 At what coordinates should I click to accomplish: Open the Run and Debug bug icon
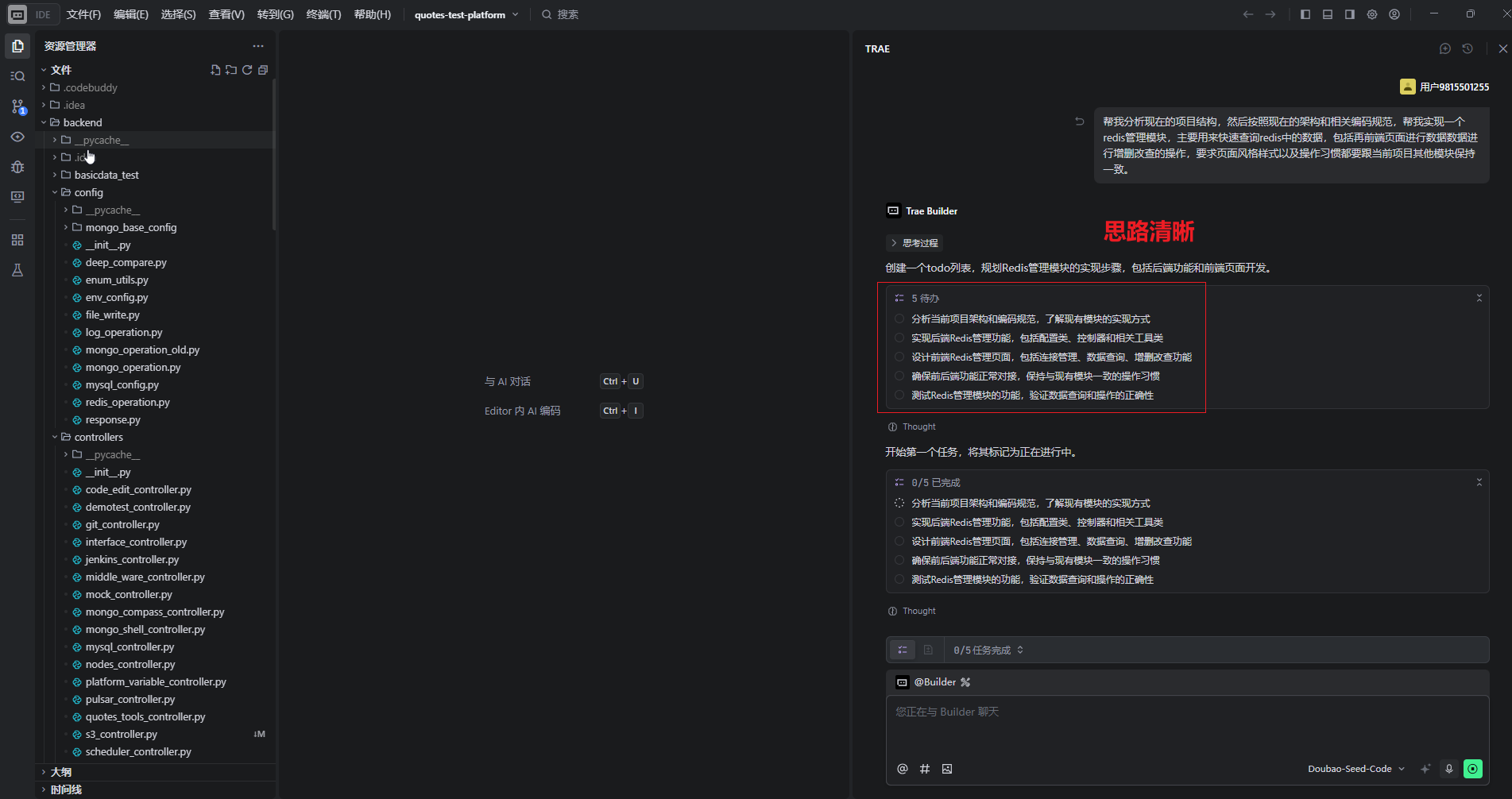tap(17, 167)
